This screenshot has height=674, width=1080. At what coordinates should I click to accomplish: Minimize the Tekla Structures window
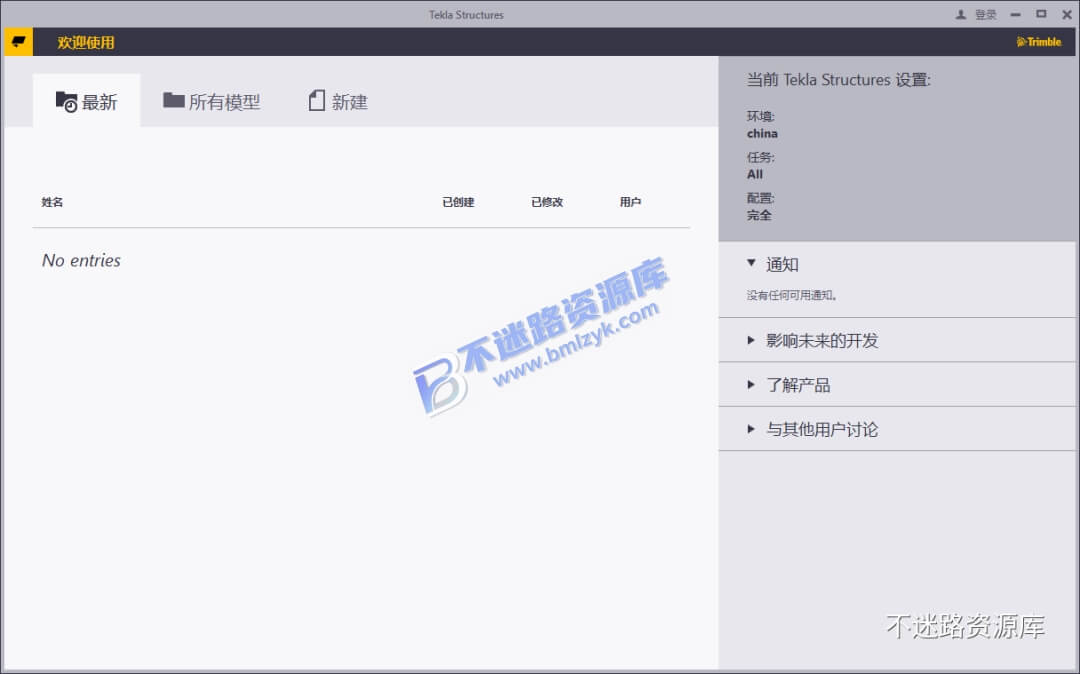coord(1015,14)
